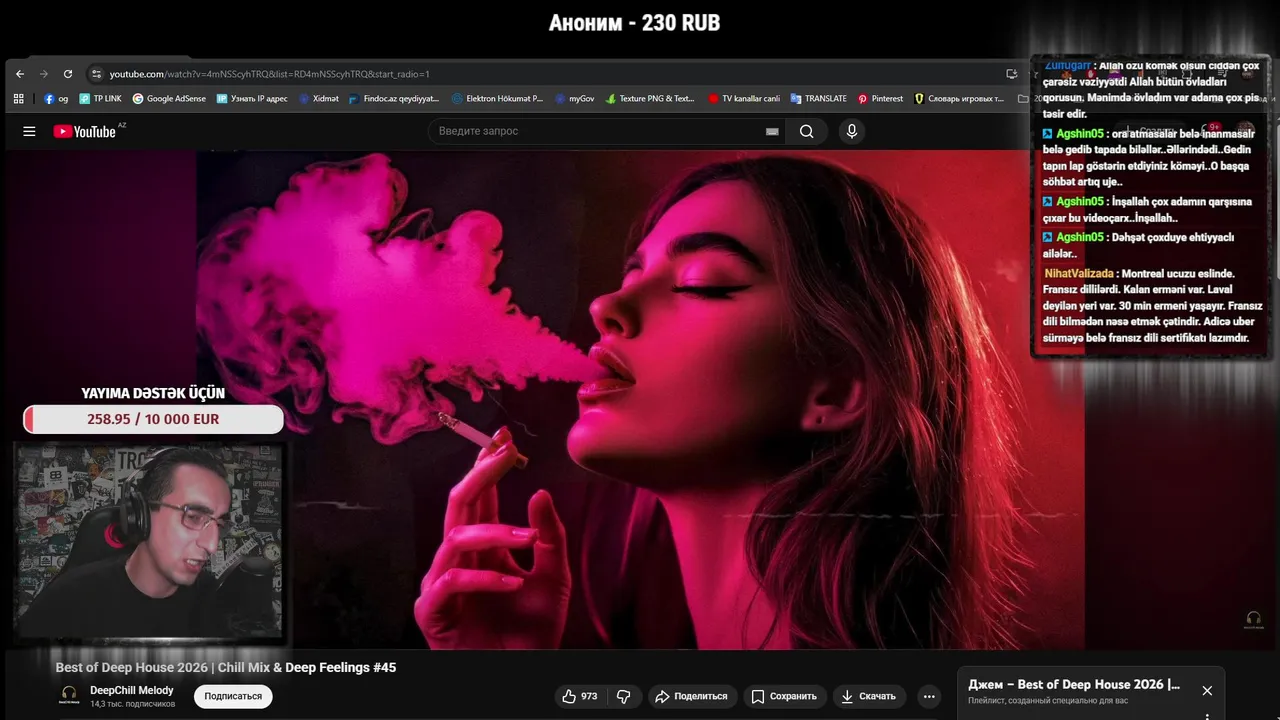Open the browser apps grid icon
This screenshot has height=720, width=1280.
tap(19, 99)
